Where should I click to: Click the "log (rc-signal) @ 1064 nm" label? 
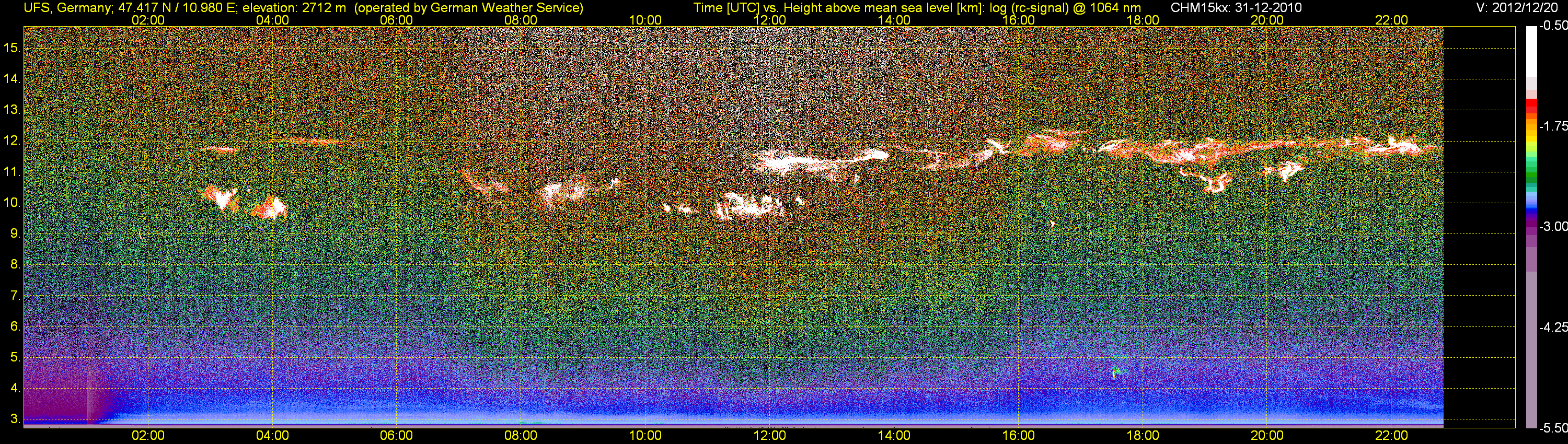pyautogui.click(x=1065, y=8)
